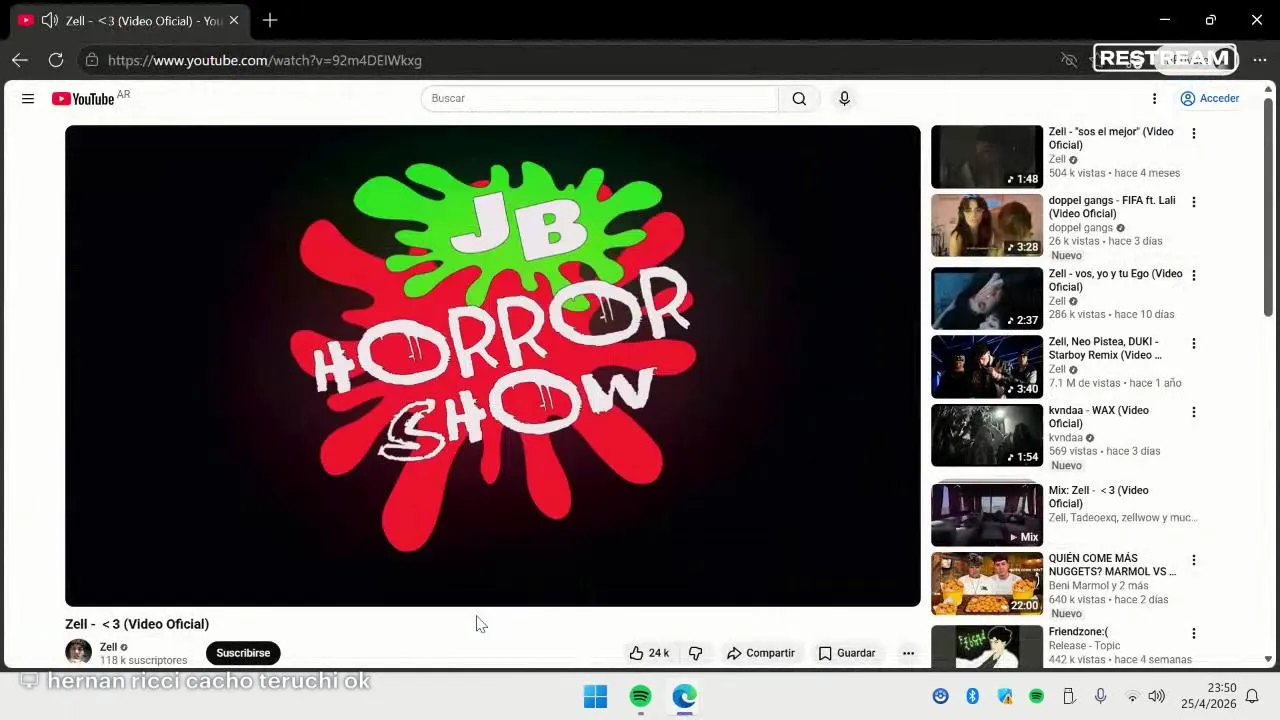The height and width of the screenshot is (720, 1280).
Task: Open title Zell - vos, yo y tu Ego
Action: point(1115,280)
